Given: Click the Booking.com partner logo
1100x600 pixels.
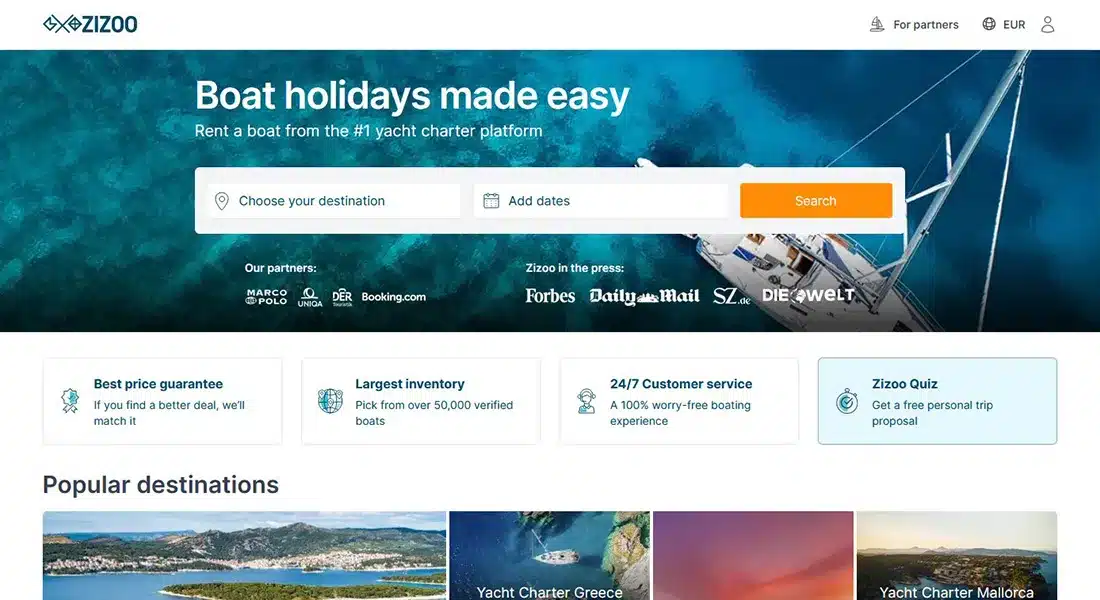Looking at the screenshot, I should click(x=394, y=297).
